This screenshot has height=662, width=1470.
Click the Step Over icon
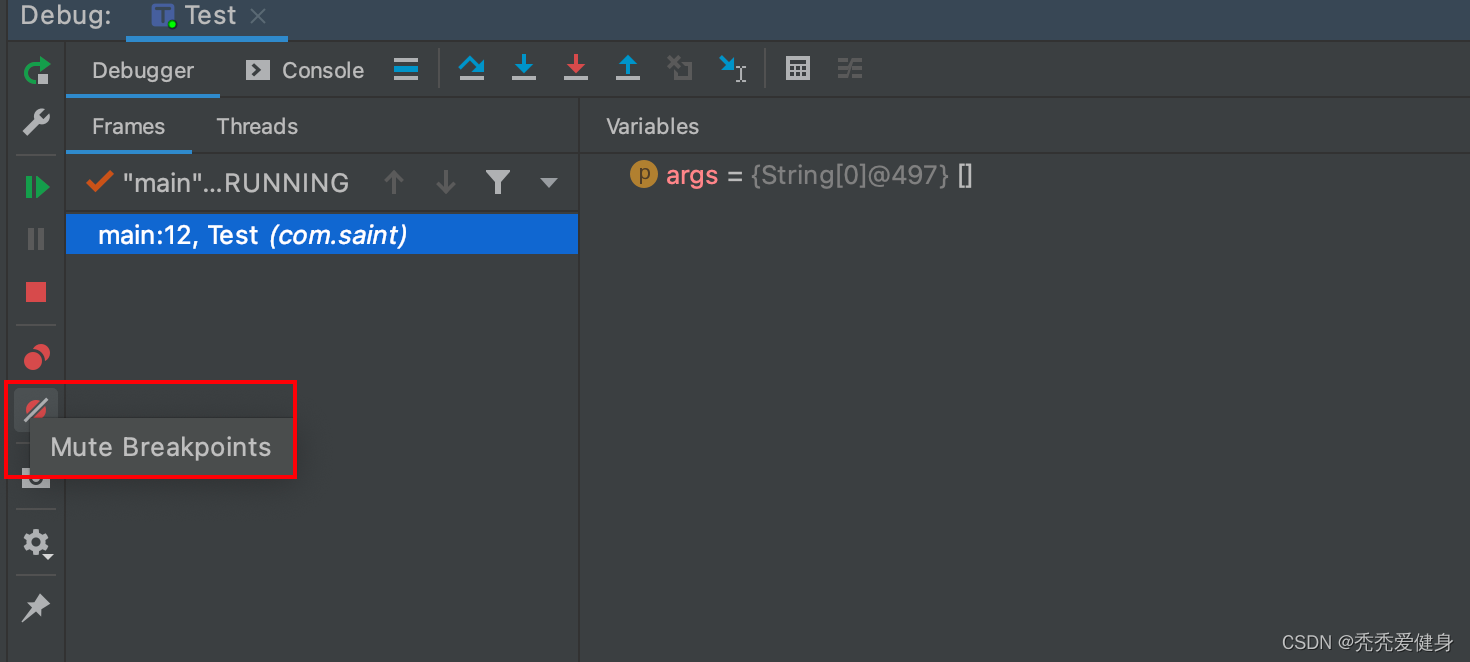click(x=471, y=68)
